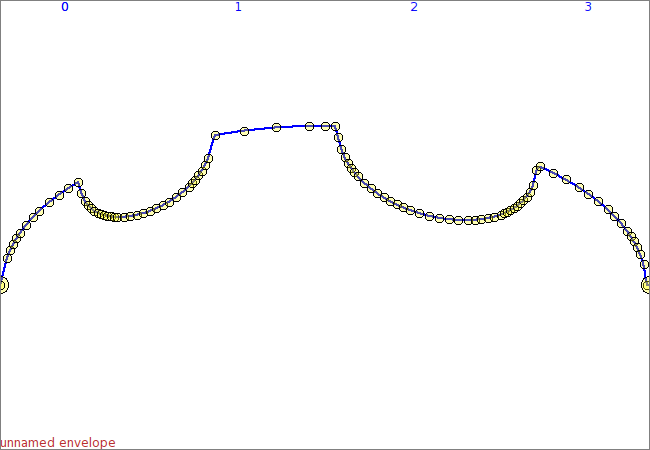Viewport: 650px width, 450px height.
Task: Select the large ending breakpoint at the right edge
Action: tap(647, 285)
